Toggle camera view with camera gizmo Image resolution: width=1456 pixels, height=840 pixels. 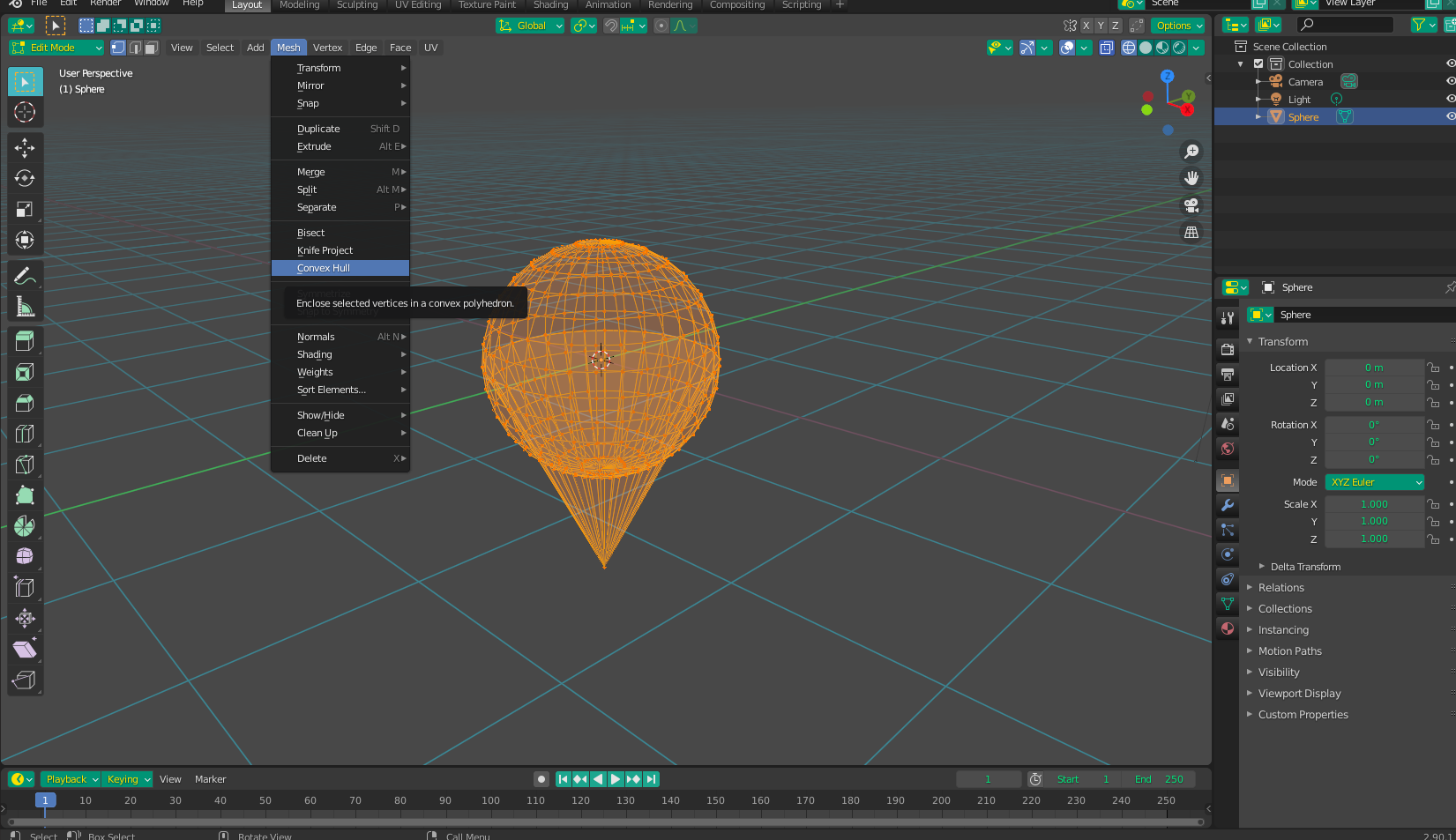pos(1191,205)
